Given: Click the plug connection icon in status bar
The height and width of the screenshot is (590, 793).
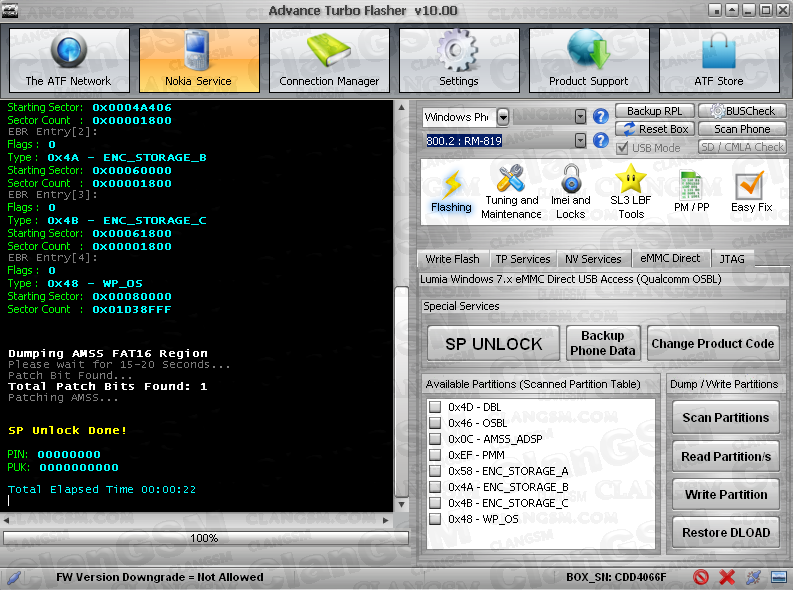Looking at the screenshot, I should (753, 577).
